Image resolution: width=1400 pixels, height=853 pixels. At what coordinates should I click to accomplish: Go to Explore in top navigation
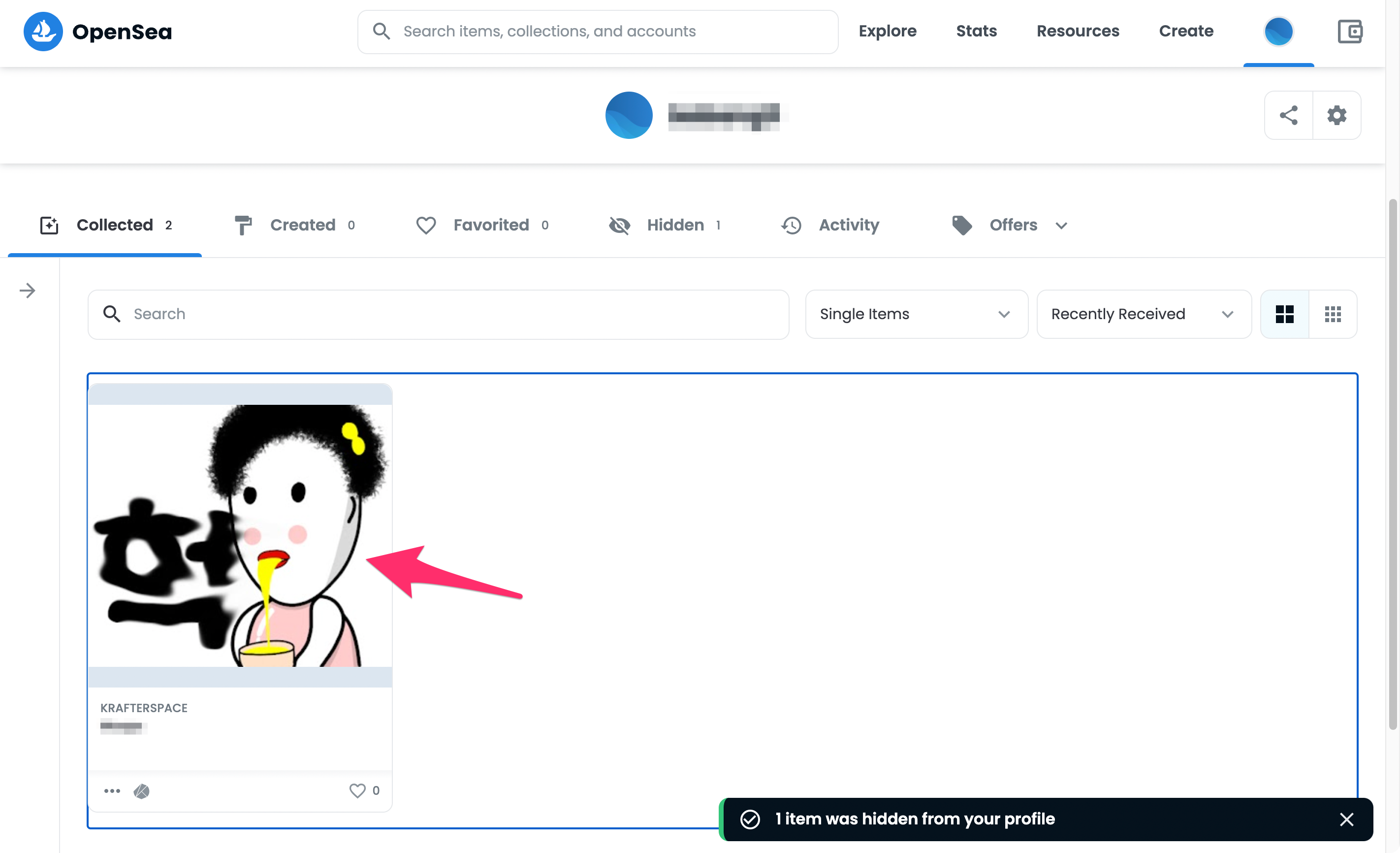[x=887, y=31]
